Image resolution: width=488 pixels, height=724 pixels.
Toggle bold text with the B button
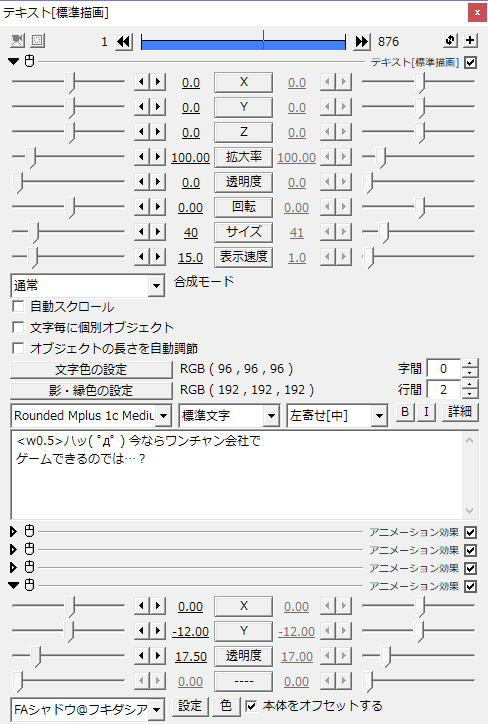pos(405,411)
